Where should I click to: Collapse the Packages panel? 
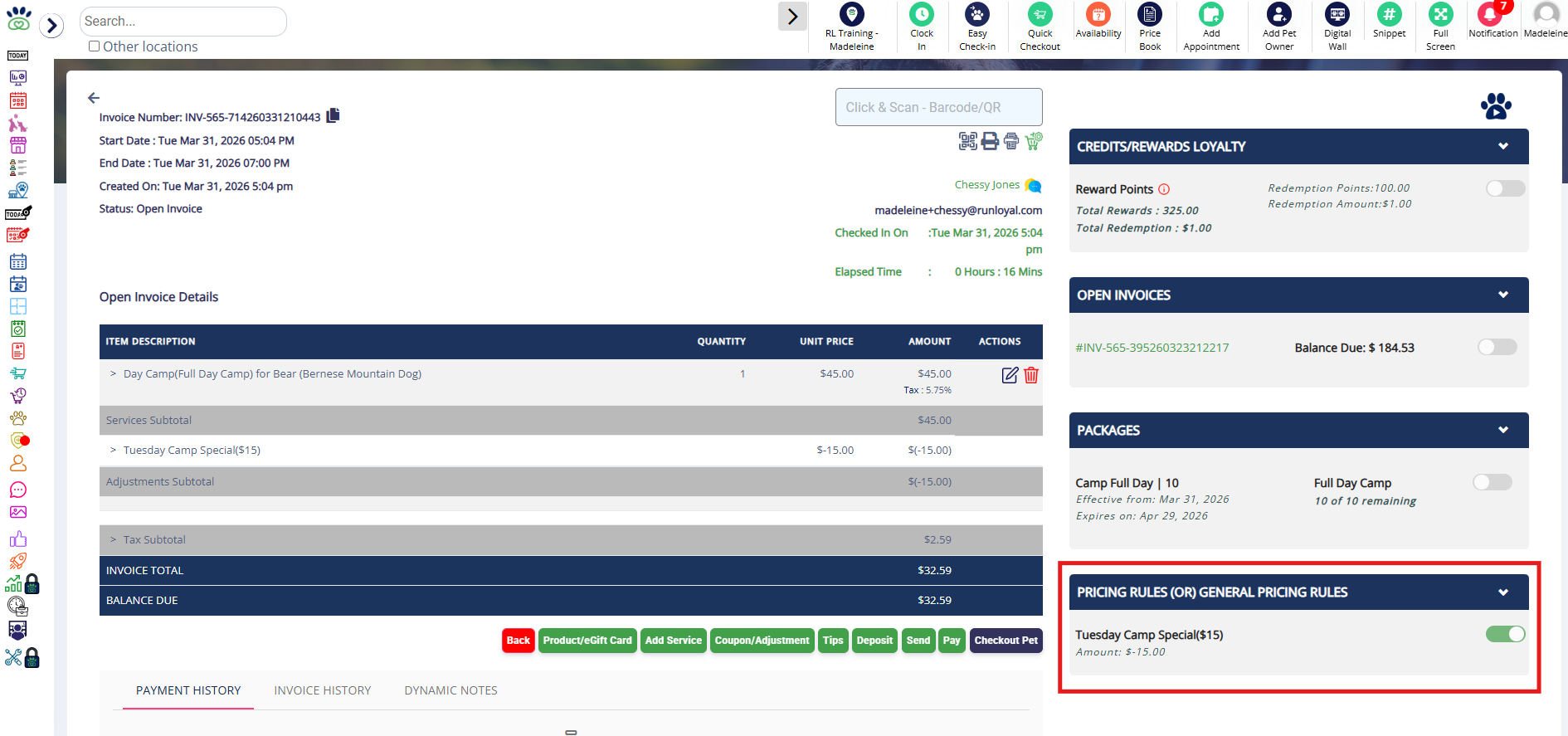[x=1502, y=430]
